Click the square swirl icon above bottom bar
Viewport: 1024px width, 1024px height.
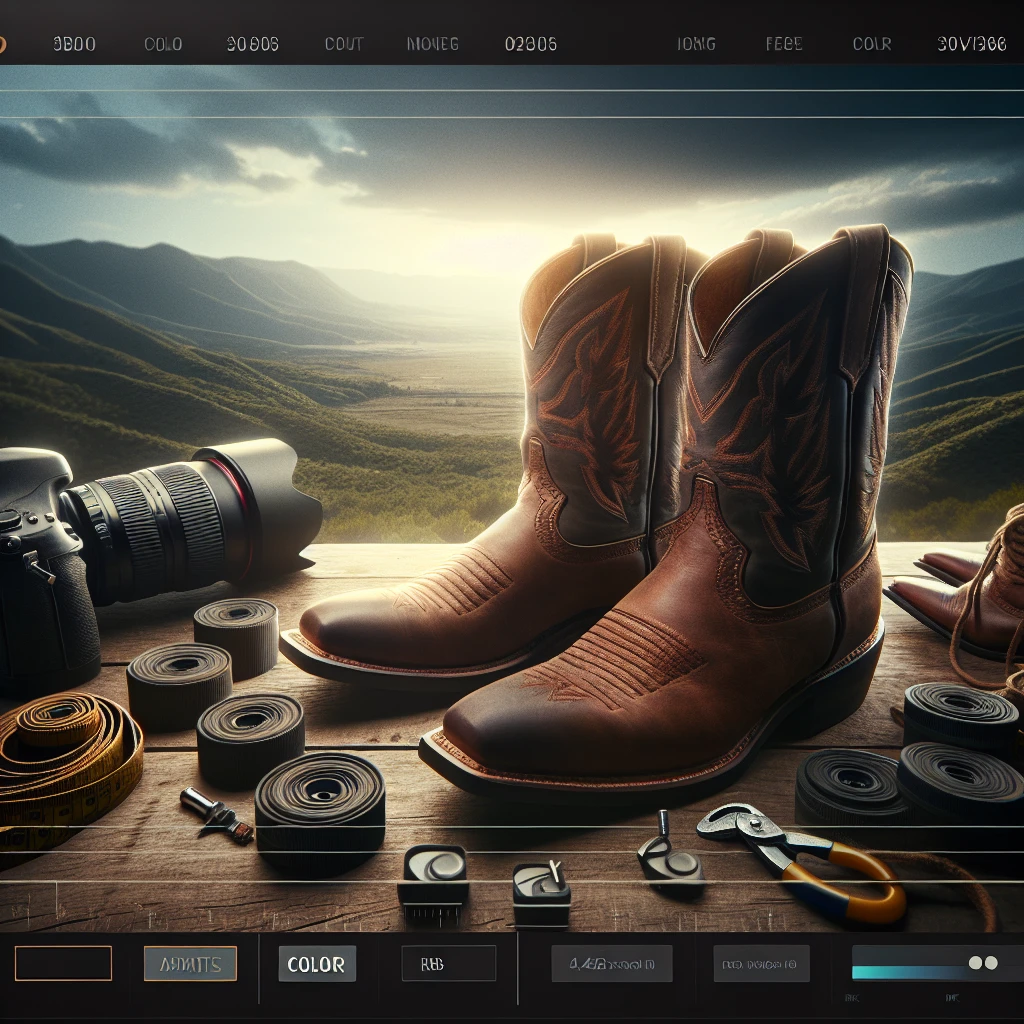(x=433, y=876)
